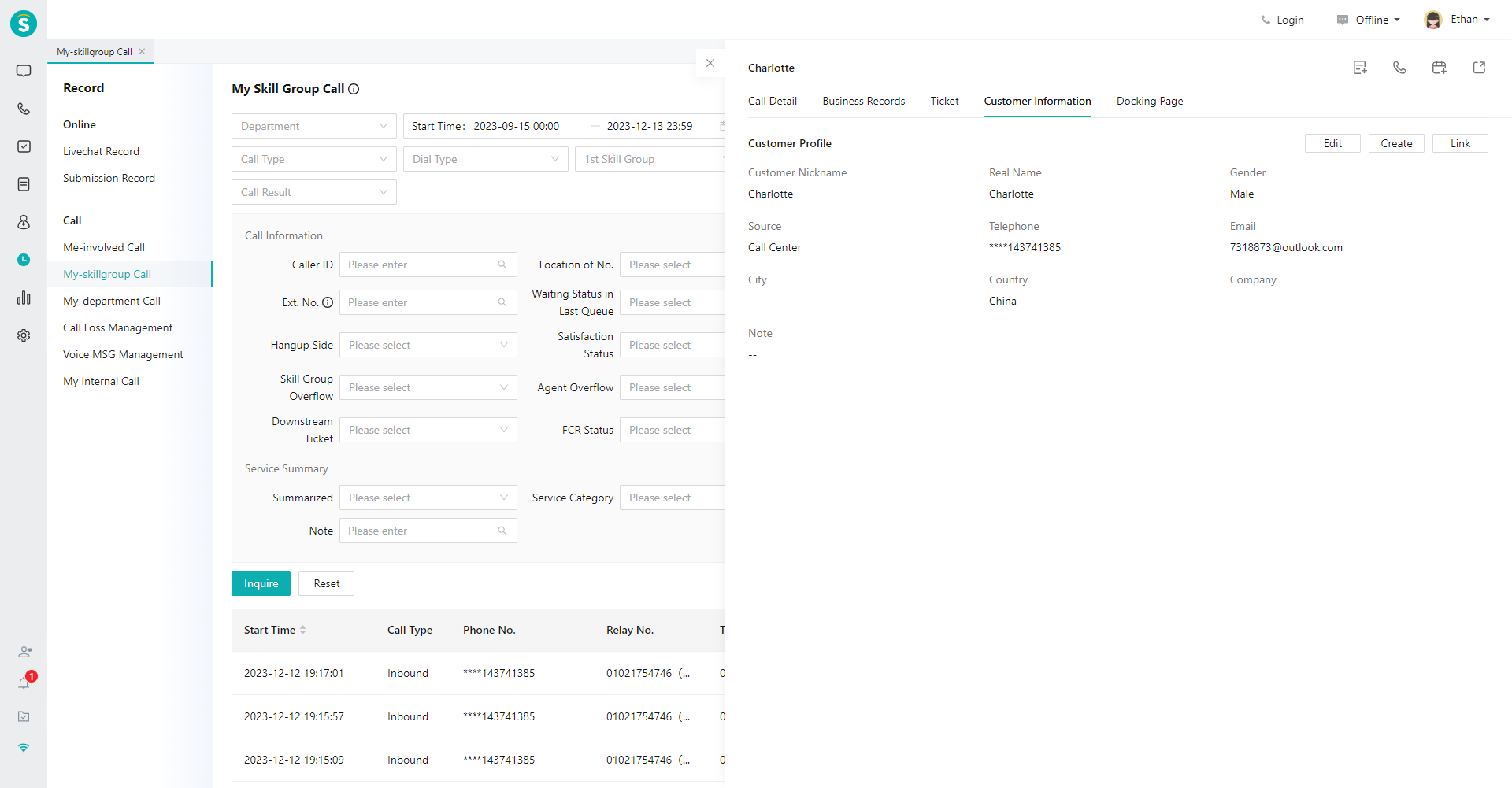Screen dimensions: 1512x788
Task: Open the Offline status dropdown
Action: tap(1369, 20)
